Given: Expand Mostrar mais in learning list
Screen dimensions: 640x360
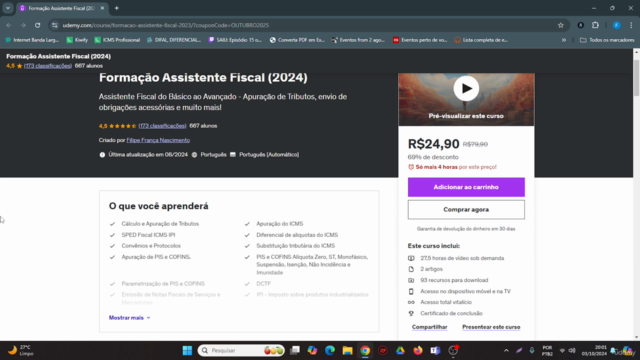Looking at the screenshot, I should 129,318.
